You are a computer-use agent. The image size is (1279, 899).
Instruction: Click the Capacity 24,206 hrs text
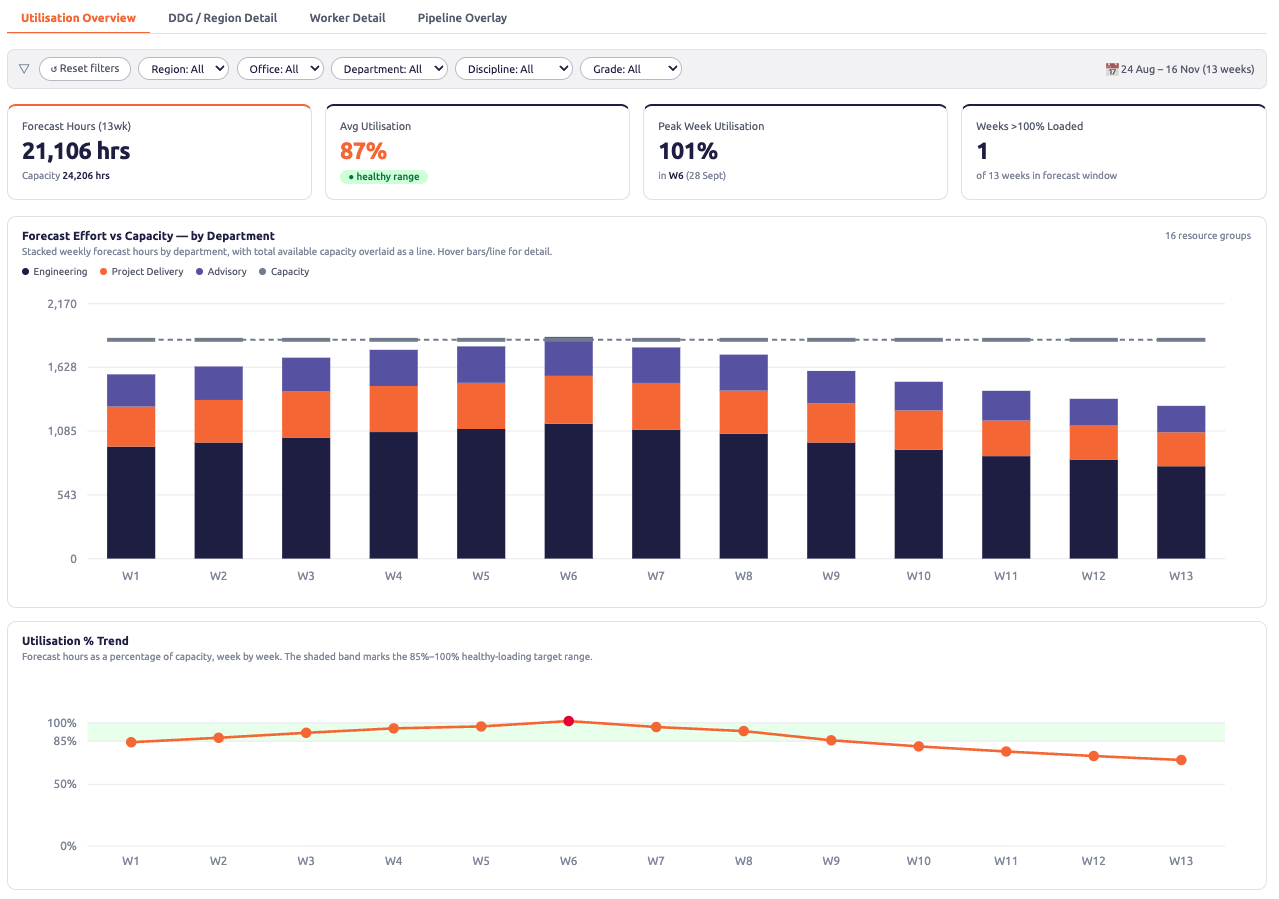point(66,175)
